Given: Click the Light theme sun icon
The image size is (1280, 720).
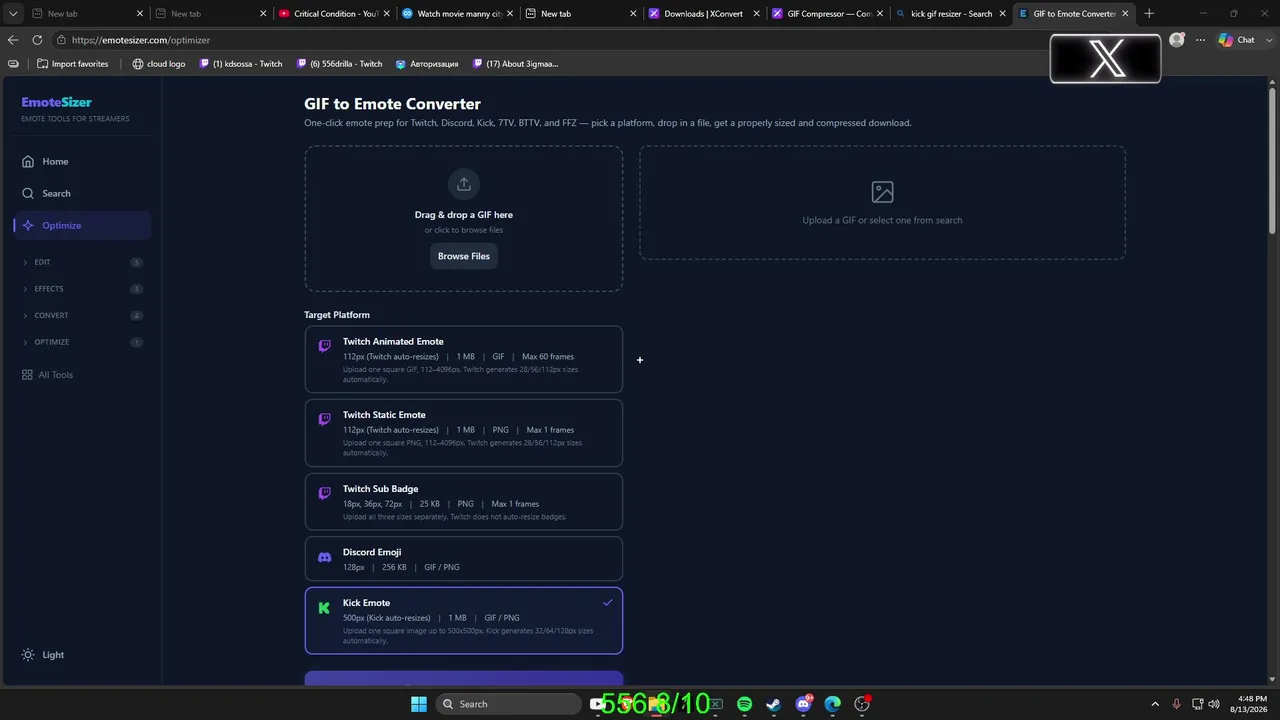Looking at the screenshot, I should [x=28, y=655].
